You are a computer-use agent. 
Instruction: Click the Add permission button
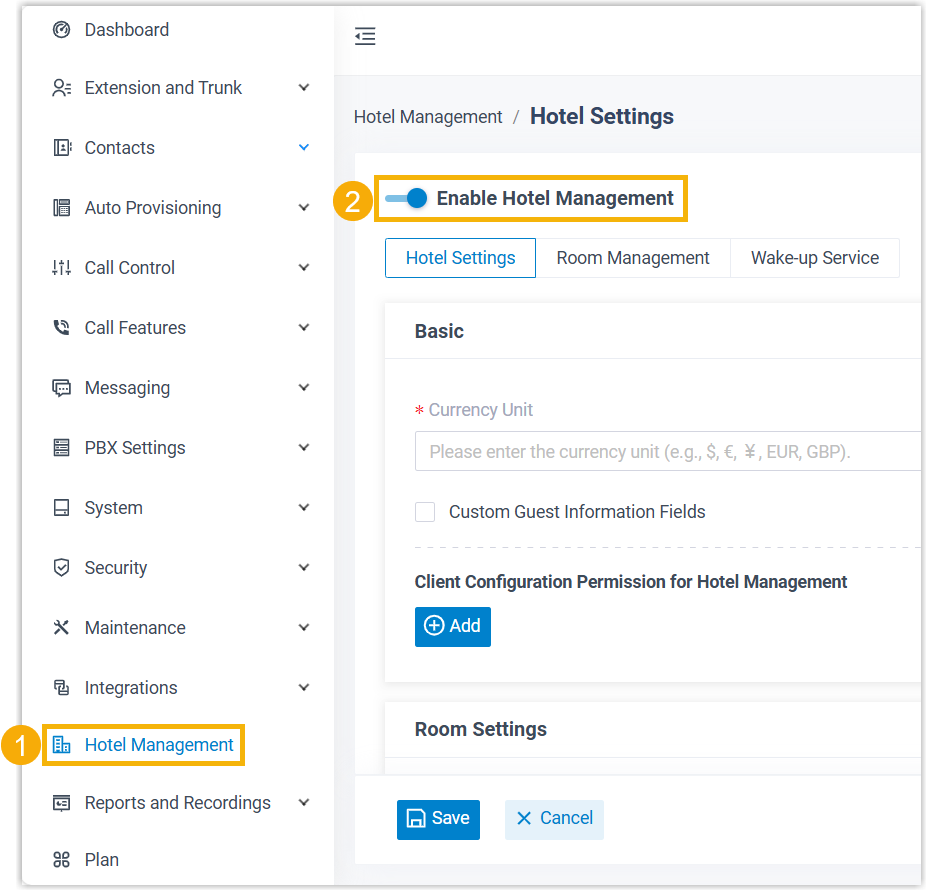453,626
